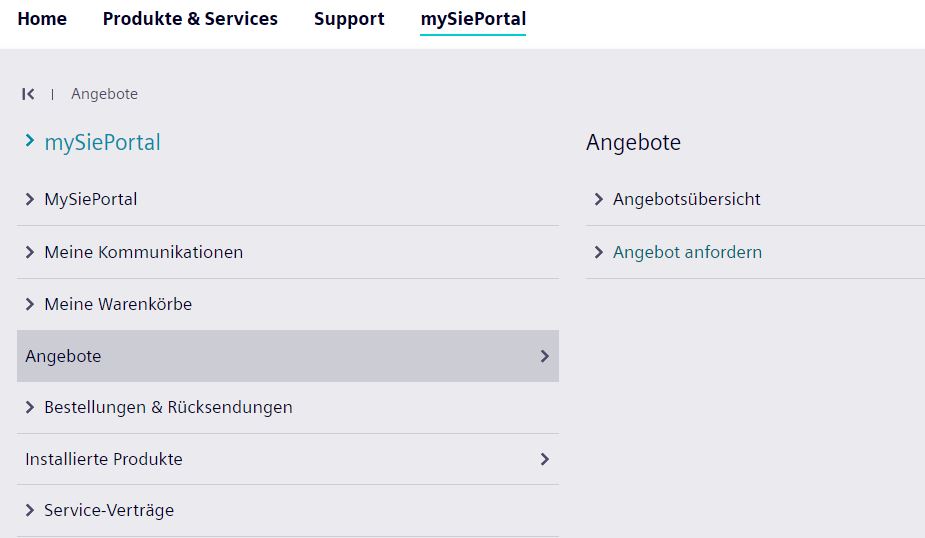Image resolution: width=925 pixels, height=538 pixels.
Task: Click chevron before Service-Verträge
Action: click(x=30, y=510)
